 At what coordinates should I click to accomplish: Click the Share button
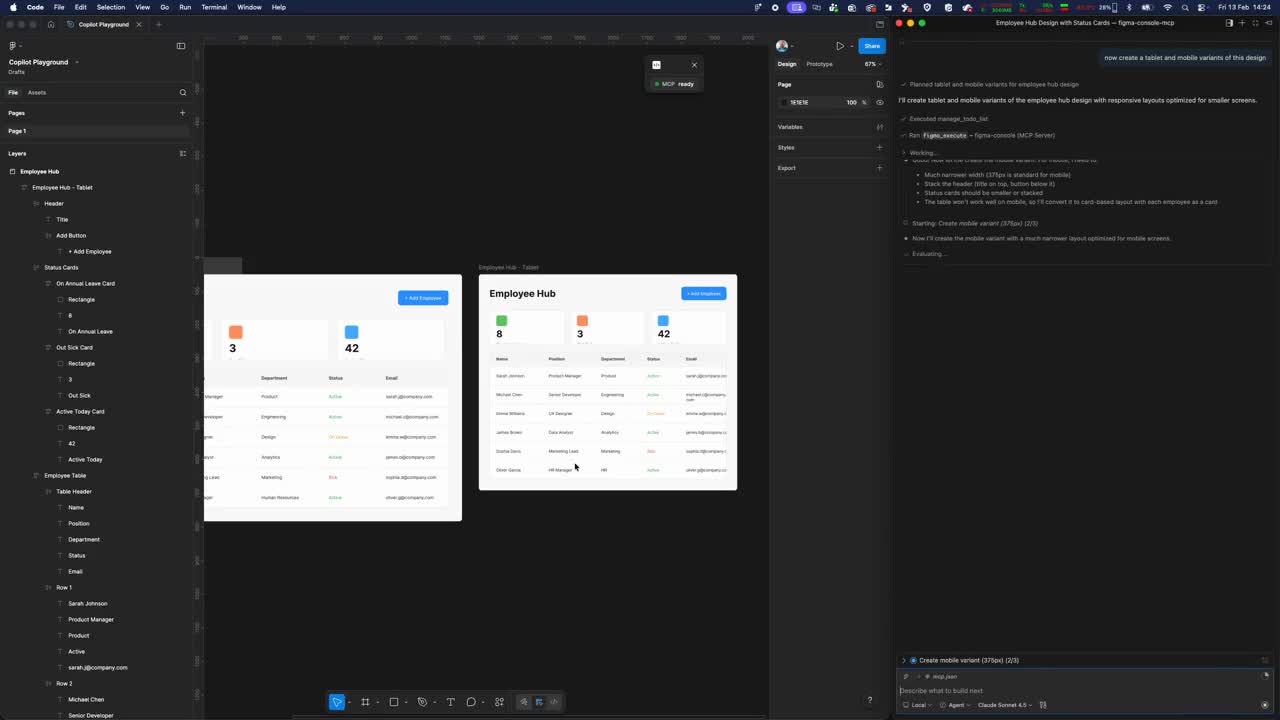tap(871, 45)
